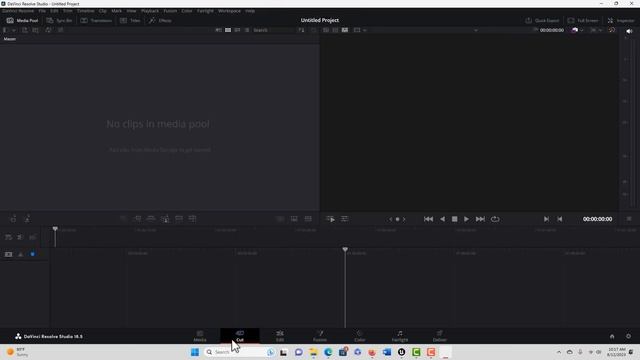Open the Playback menu
This screenshot has width=640, height=360.
(150, 11)
